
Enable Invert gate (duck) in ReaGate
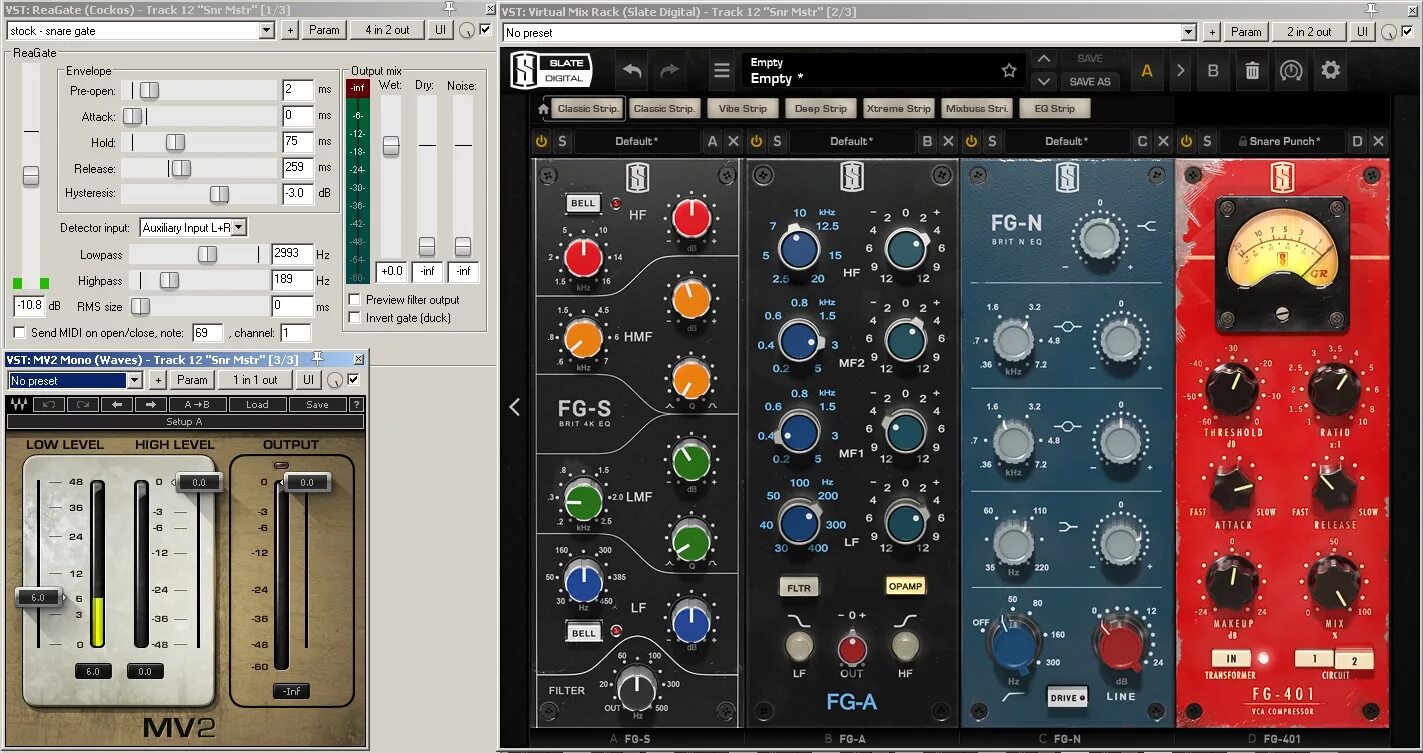[355, 317]
